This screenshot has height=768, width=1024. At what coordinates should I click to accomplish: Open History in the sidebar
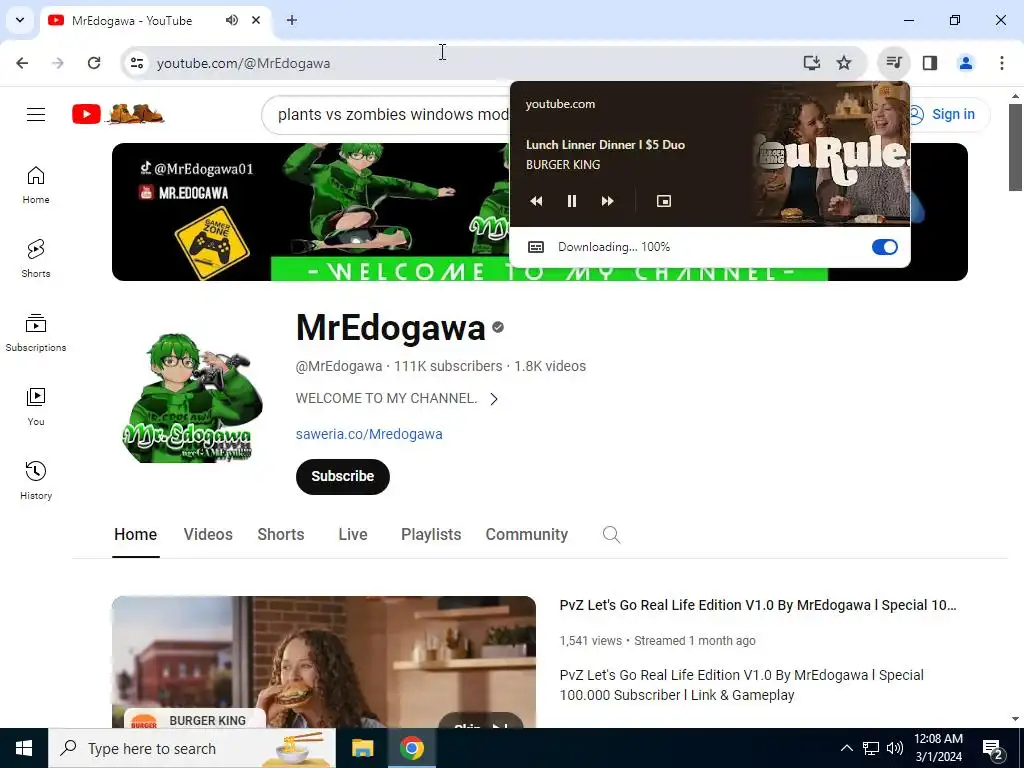(x=36, y=481)
